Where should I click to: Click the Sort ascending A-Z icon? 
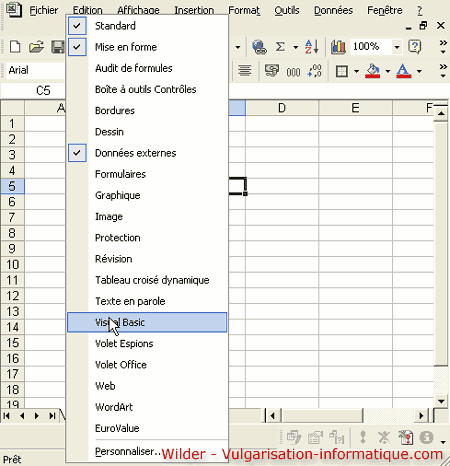(312, 47)
